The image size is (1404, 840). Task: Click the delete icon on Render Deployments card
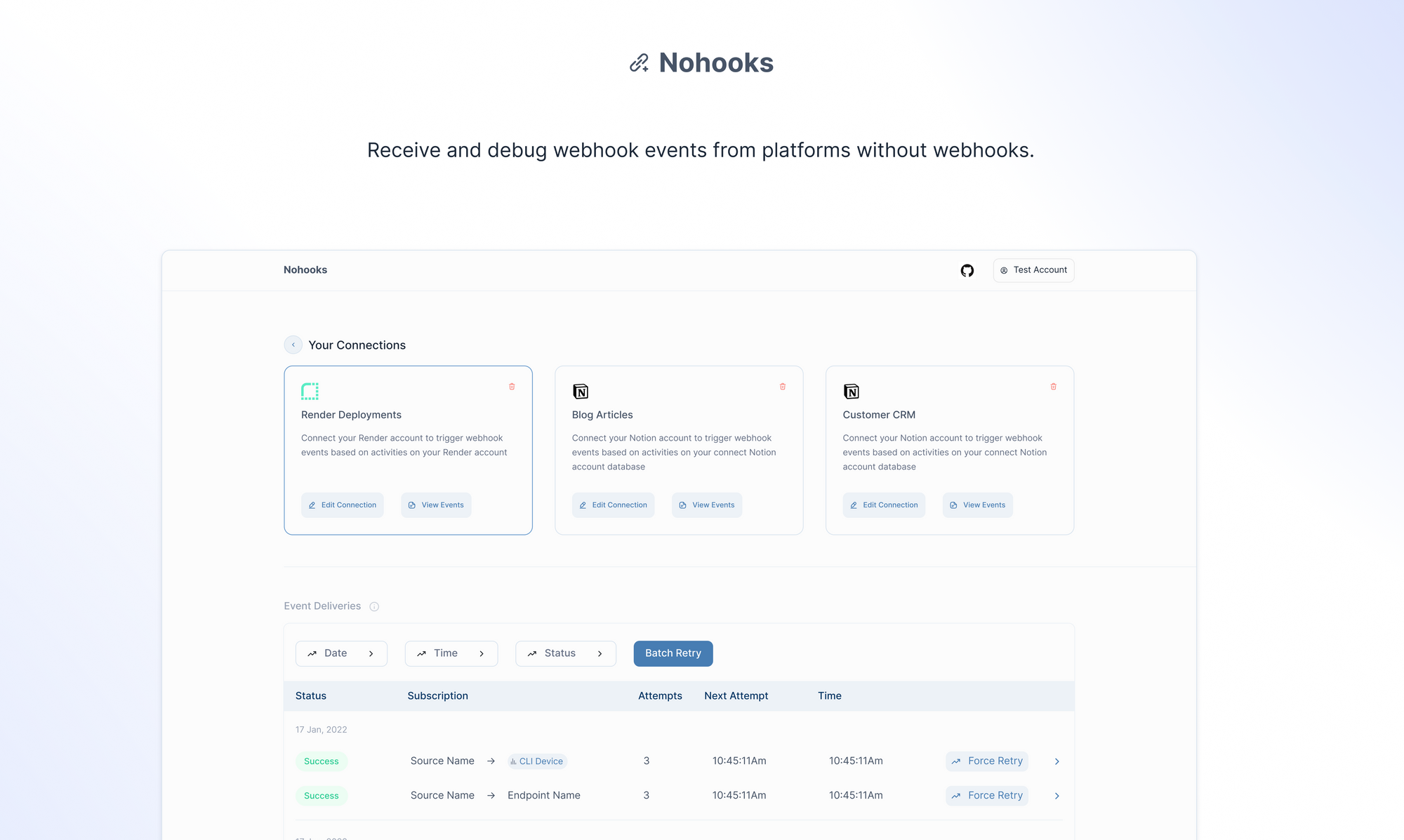pos(512,387)
